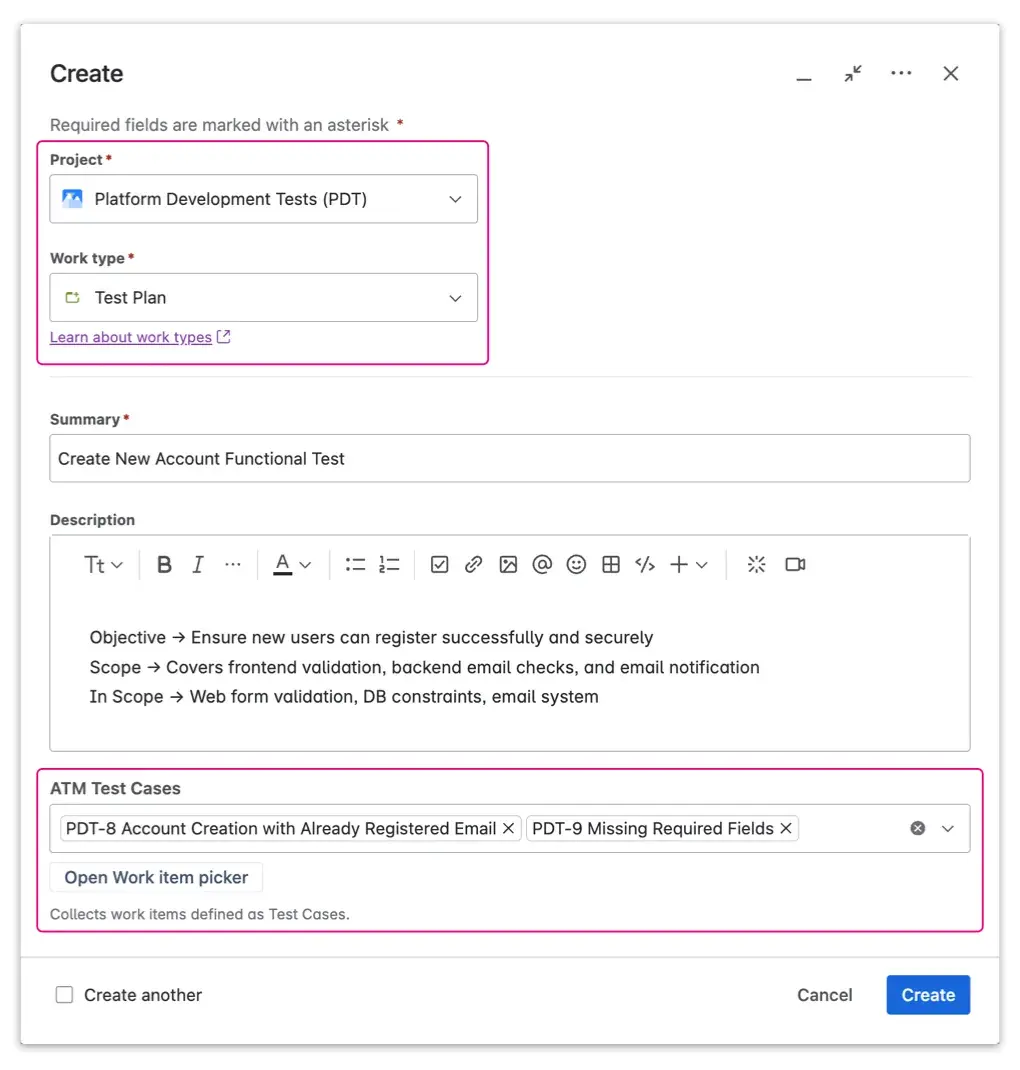
Task: Add a mention with the @ icon
Action: pyautogui.click(x=542, y=564)
